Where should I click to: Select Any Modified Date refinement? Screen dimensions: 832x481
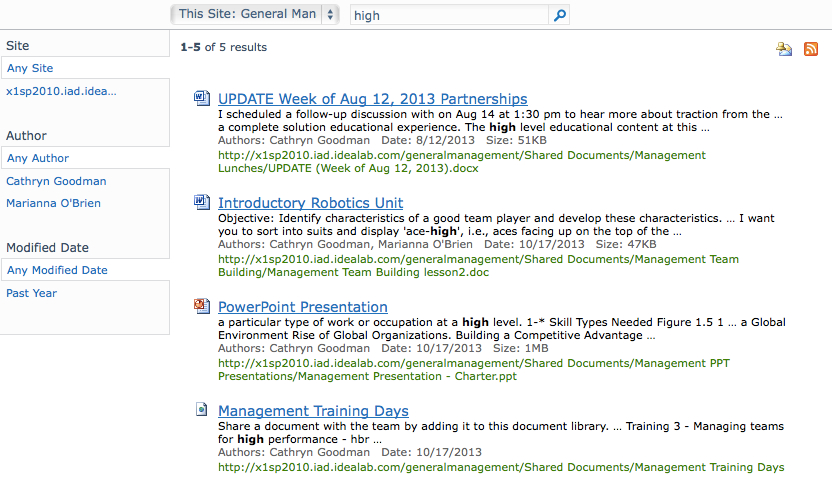pos(57,270)
